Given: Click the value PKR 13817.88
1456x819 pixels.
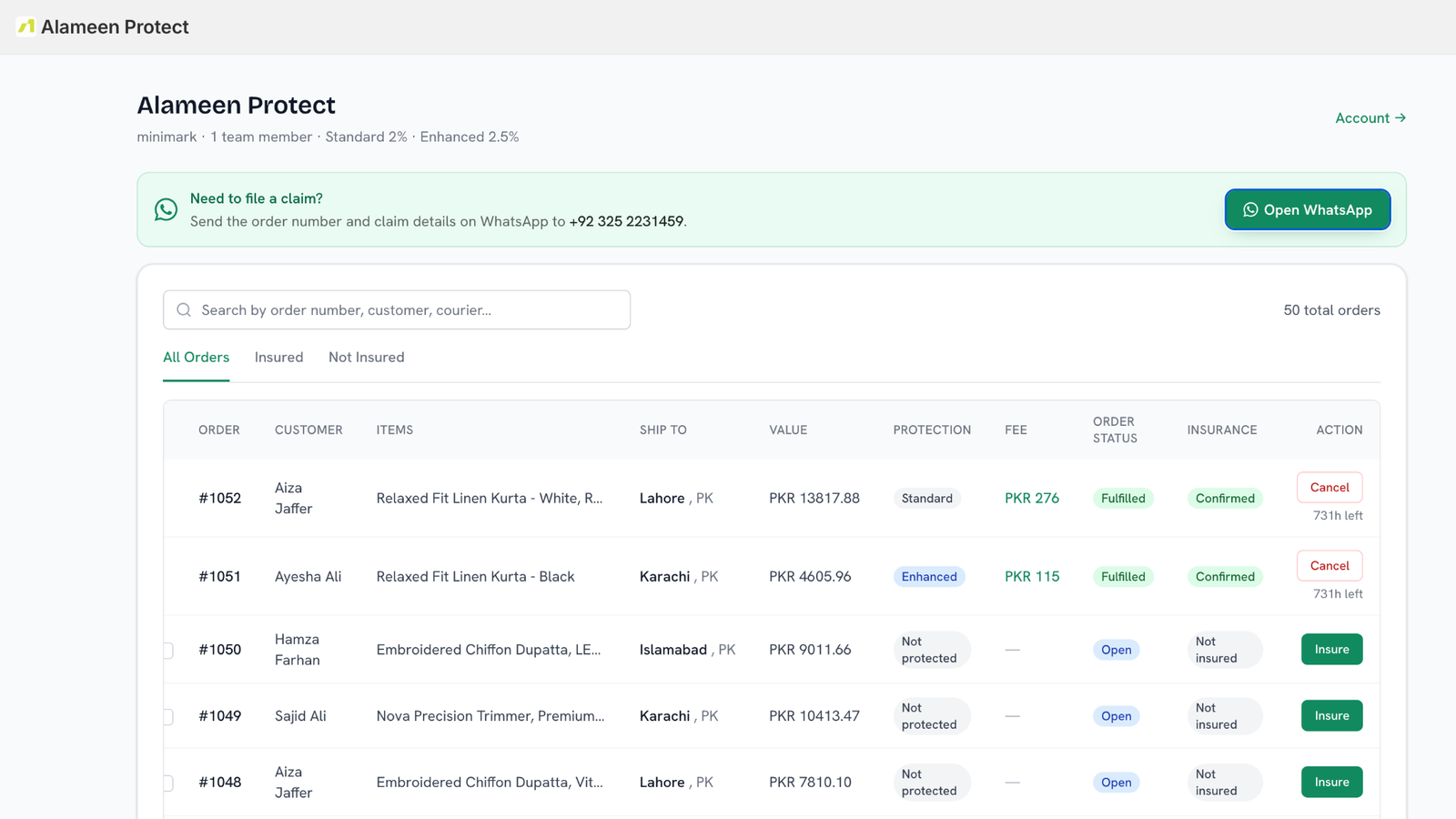Looking at the screenshot, I should pos(814,498).
